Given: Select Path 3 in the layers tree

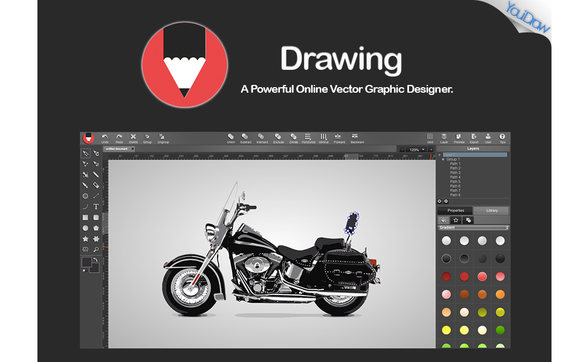Looking at the screenshot, I should pyautogui.click(x=455, y=173).
